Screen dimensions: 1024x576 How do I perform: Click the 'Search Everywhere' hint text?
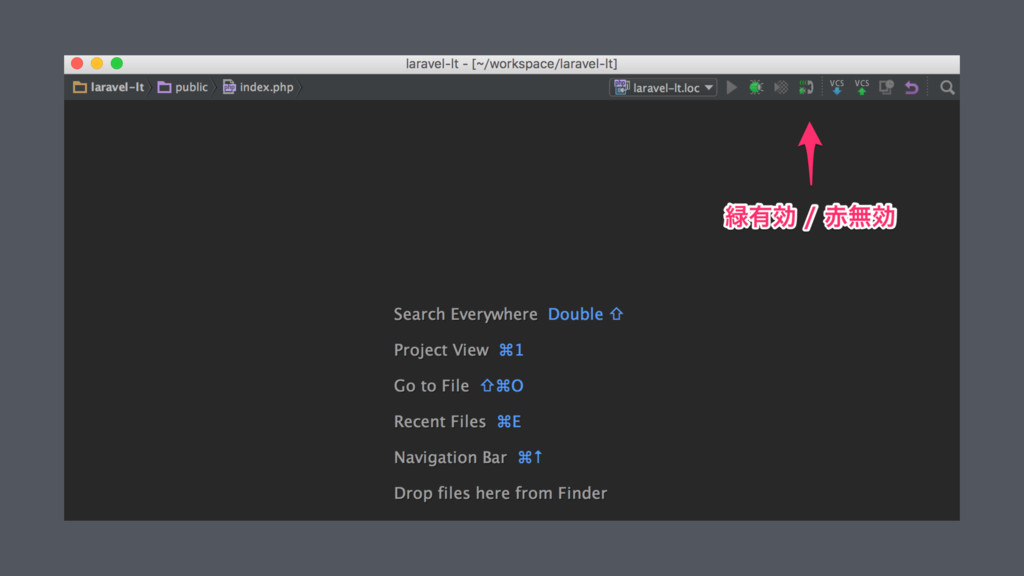click(x=466, y=314)
